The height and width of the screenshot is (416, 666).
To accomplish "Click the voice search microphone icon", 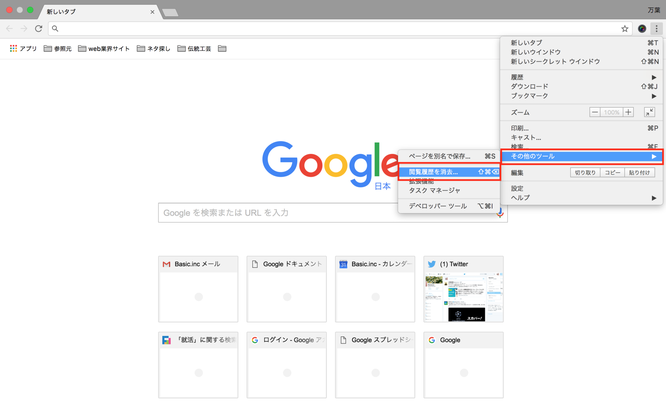I will 500,212.
